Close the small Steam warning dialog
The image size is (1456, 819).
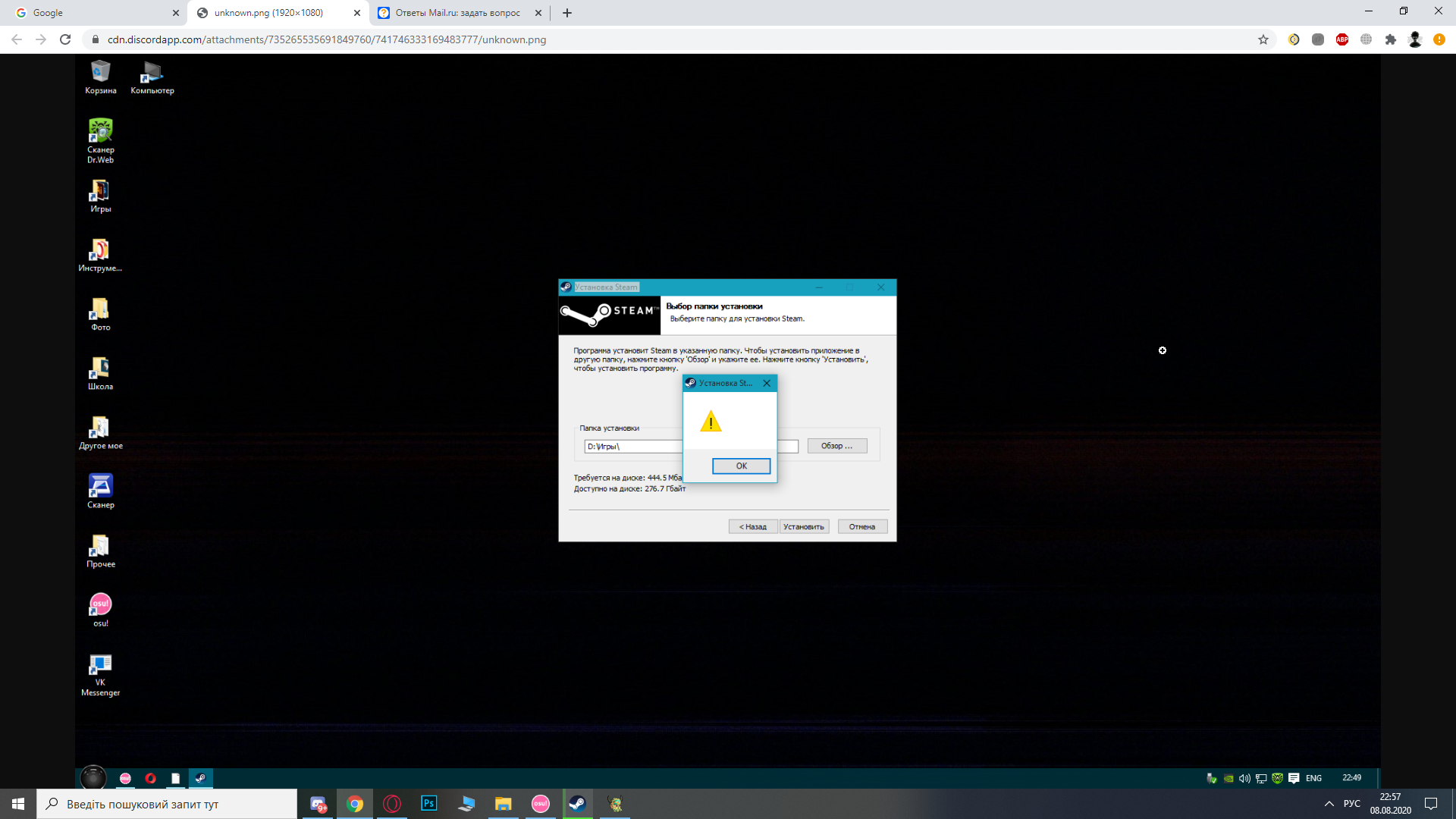pyautogui.click(x=767, y=383)
